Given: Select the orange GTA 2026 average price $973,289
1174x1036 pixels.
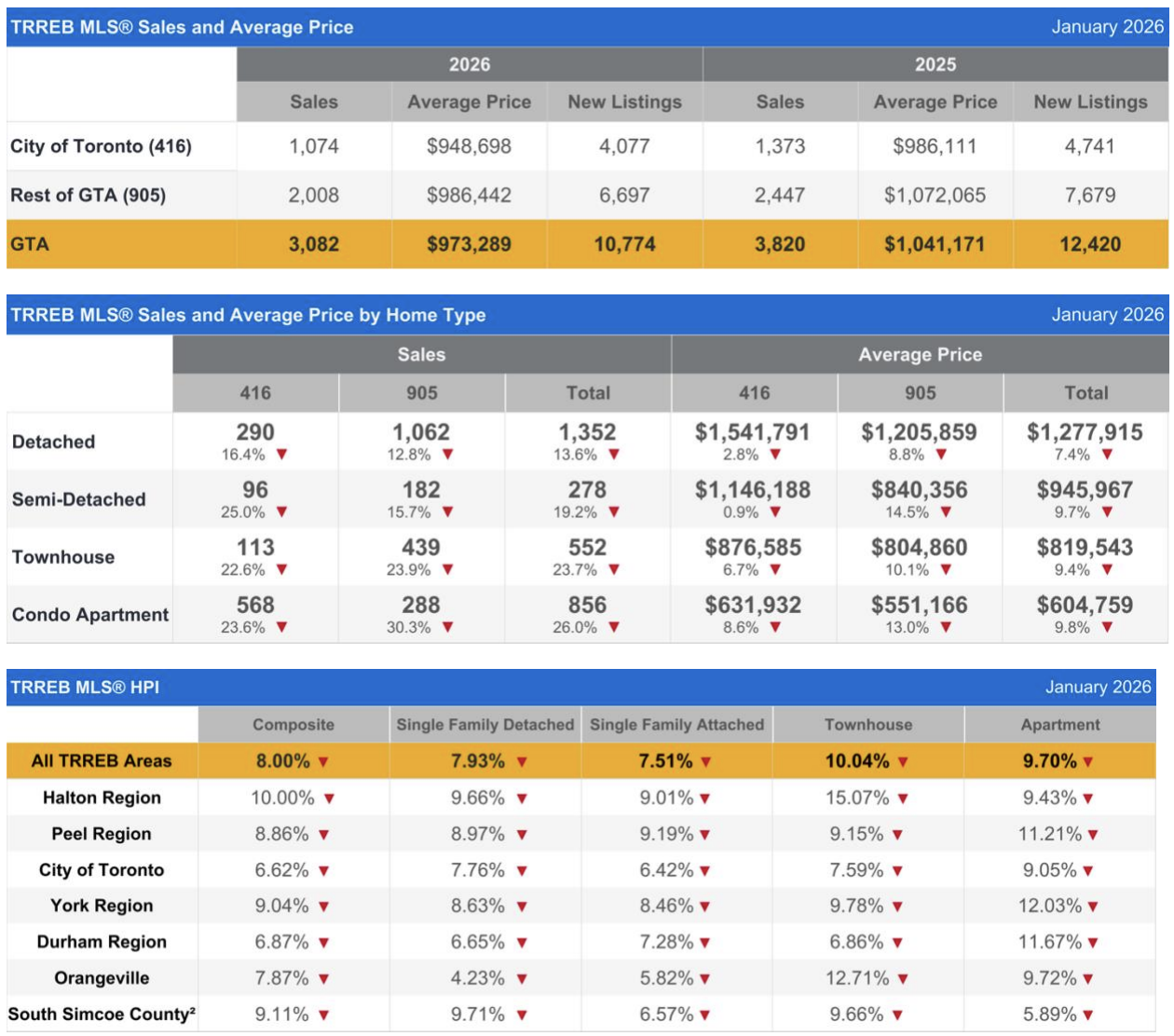Looking at the screenshot, I should point(469,245).
